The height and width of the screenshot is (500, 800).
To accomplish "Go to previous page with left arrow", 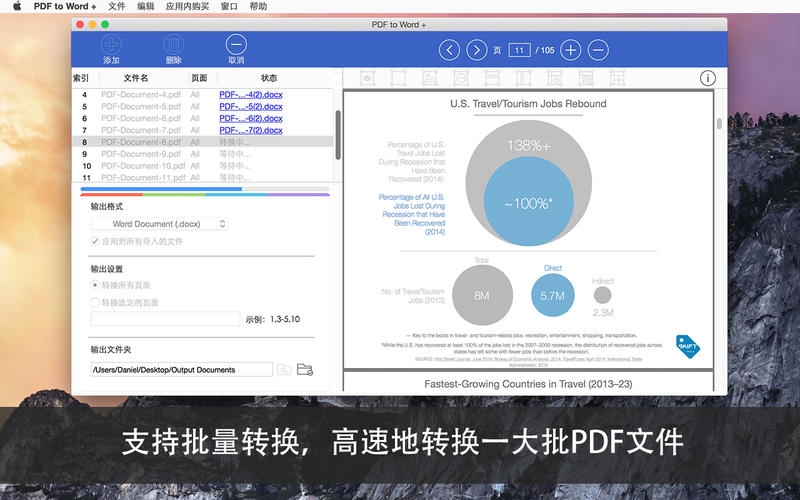I will [x=449, y=50].
